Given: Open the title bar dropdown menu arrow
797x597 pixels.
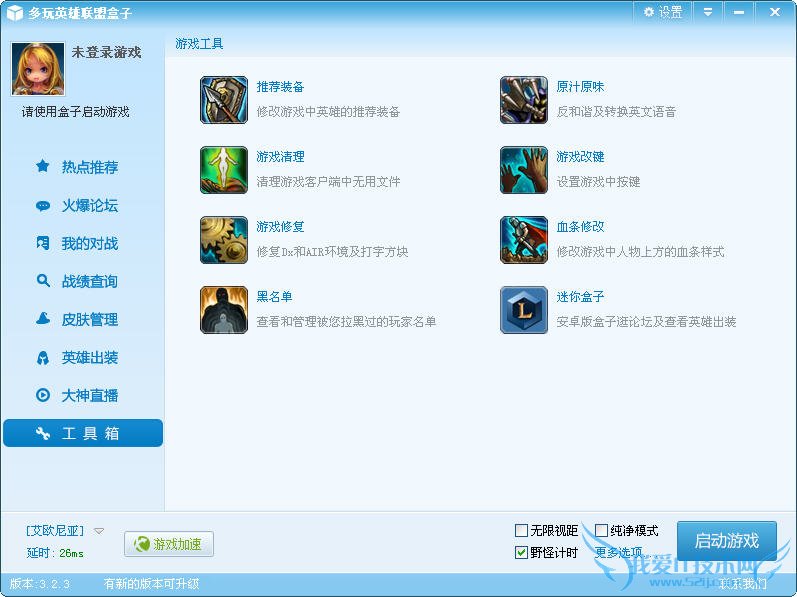Looking at the screenshot, I should click(x=708, y=12).
